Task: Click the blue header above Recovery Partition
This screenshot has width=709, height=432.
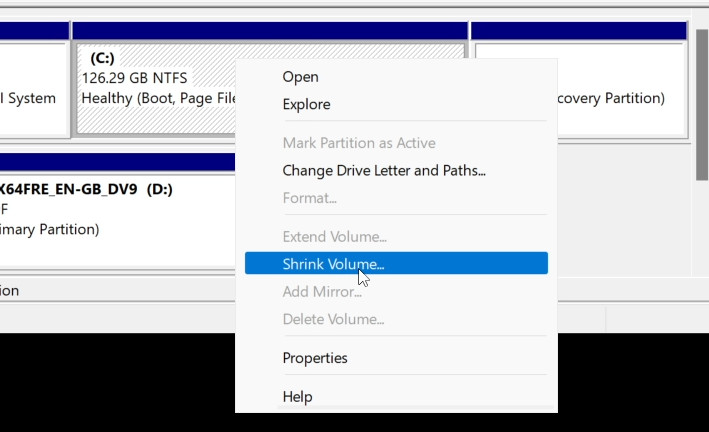Action: (x=580, y=31)
